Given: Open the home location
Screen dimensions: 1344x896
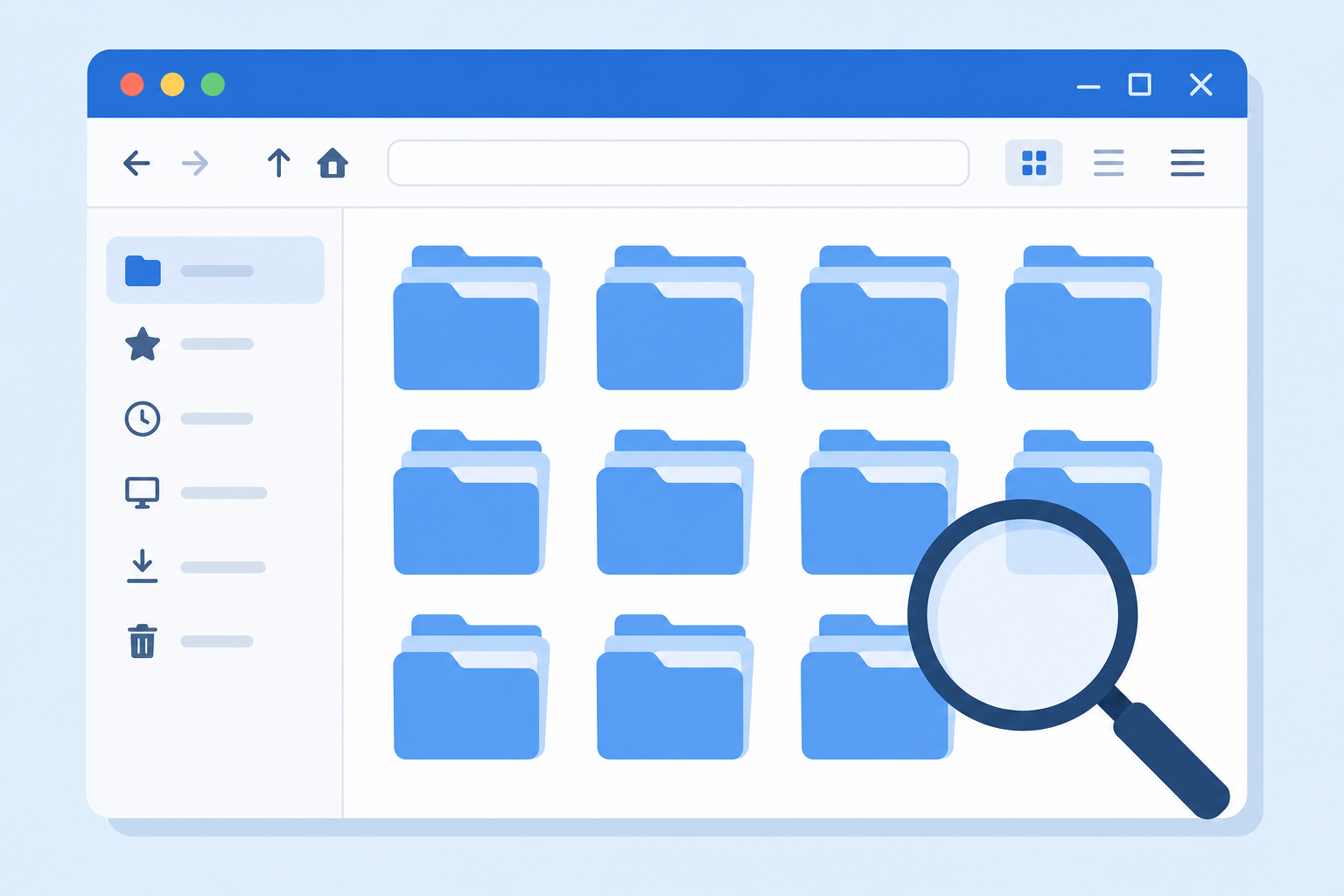Looking at the screenshot, I should point(332,163).
